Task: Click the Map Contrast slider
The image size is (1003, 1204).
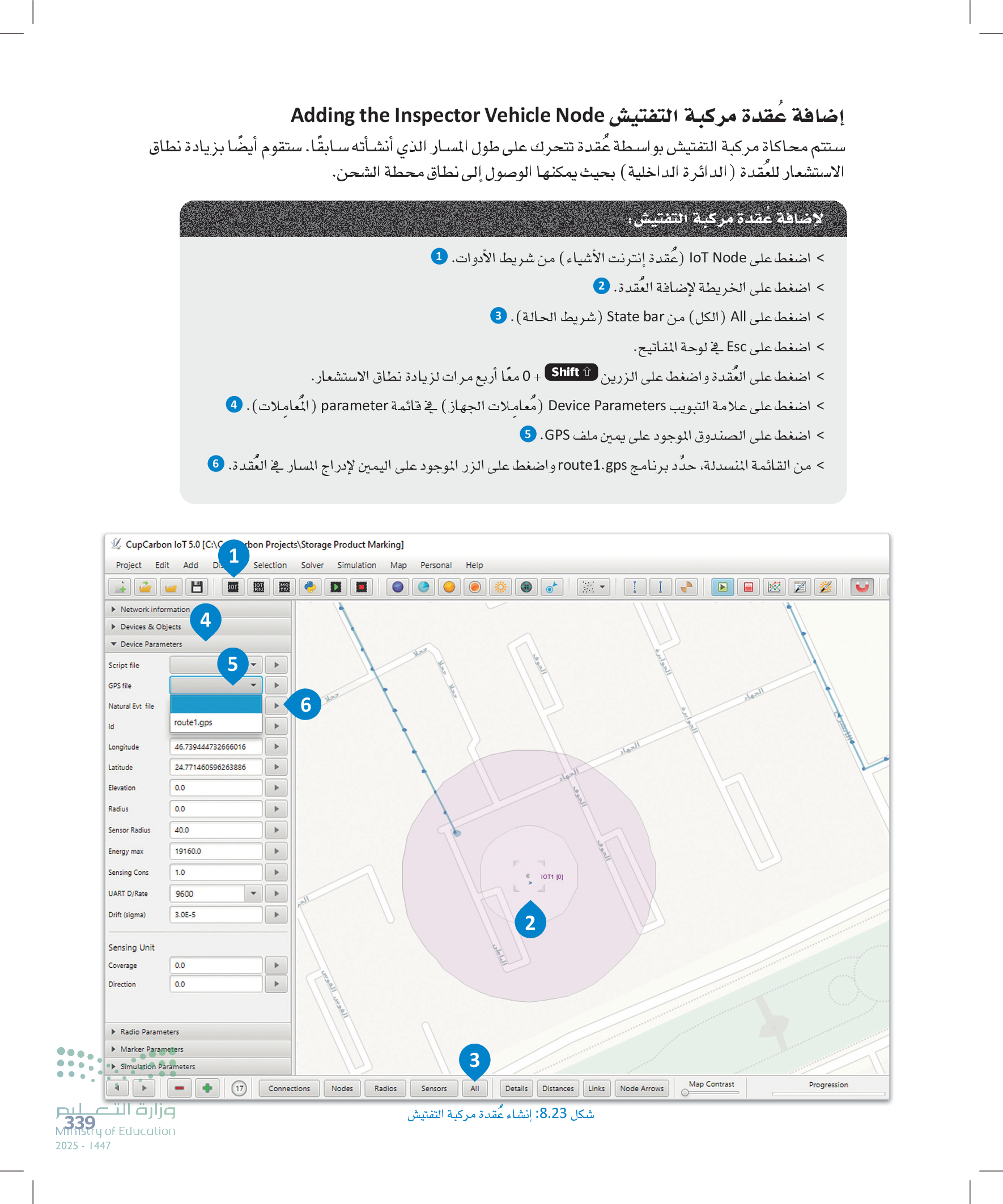Action: pos(711,1093)
